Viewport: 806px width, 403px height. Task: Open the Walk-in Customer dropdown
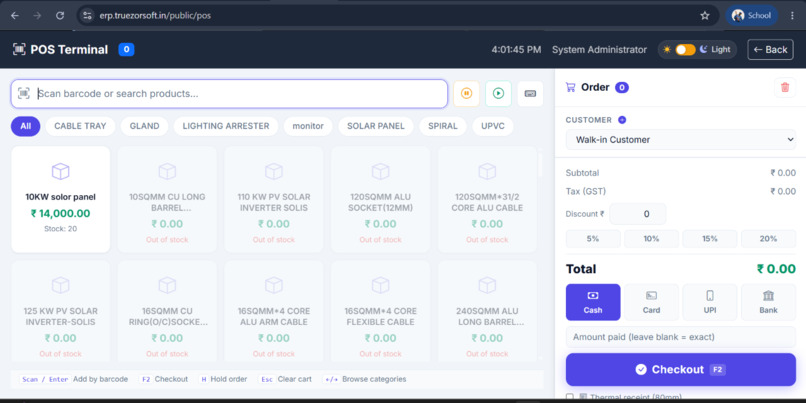(681, 140)
